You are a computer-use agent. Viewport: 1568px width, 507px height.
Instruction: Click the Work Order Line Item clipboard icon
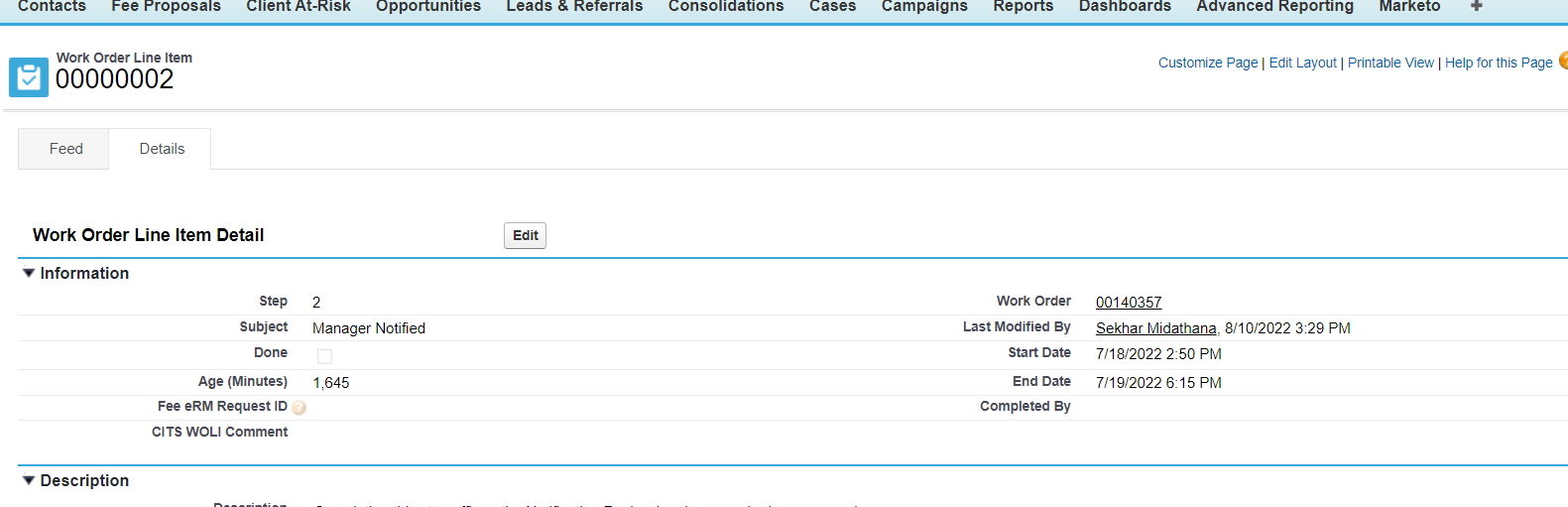pos(29,77)
